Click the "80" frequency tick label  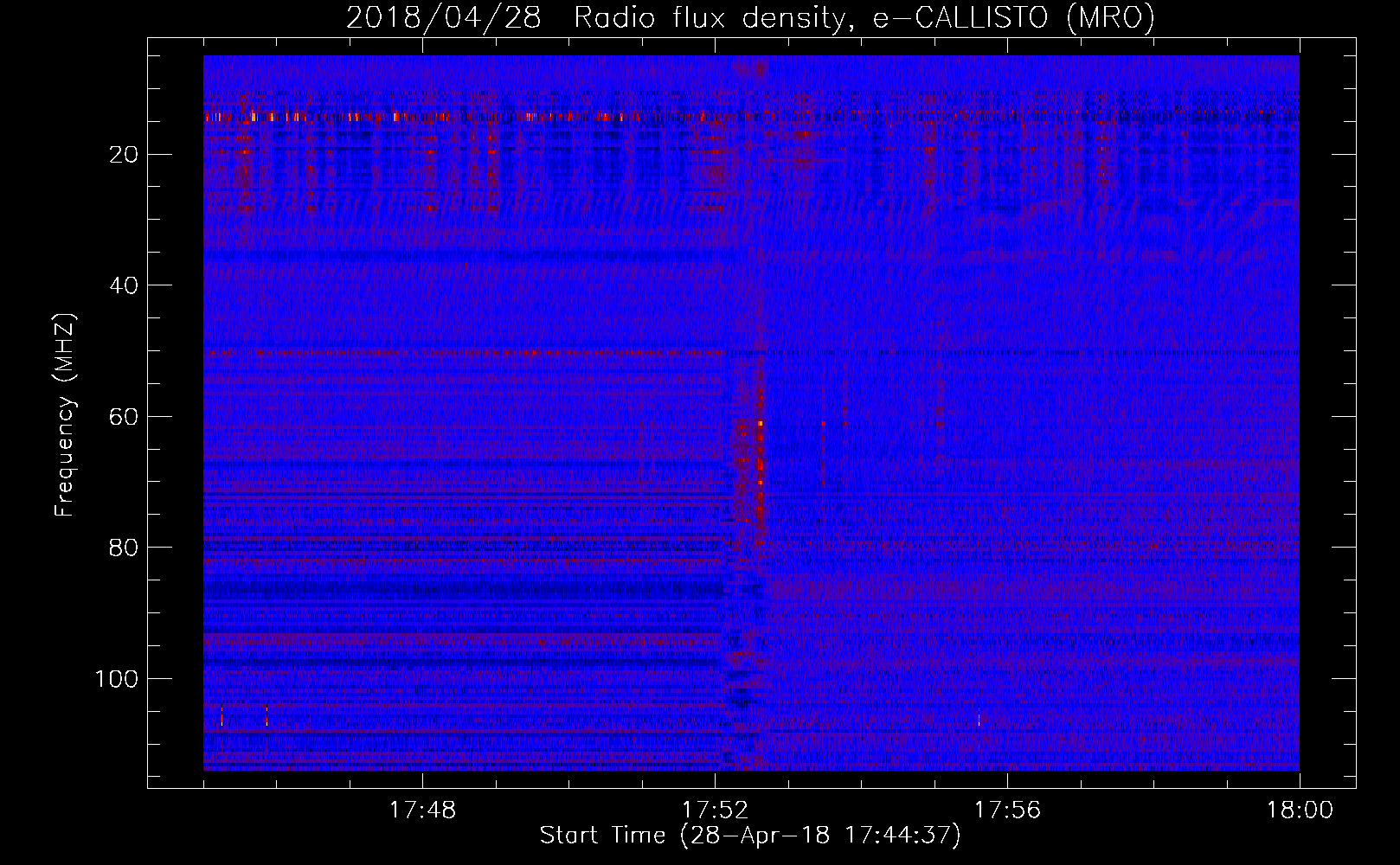point(125,548)
